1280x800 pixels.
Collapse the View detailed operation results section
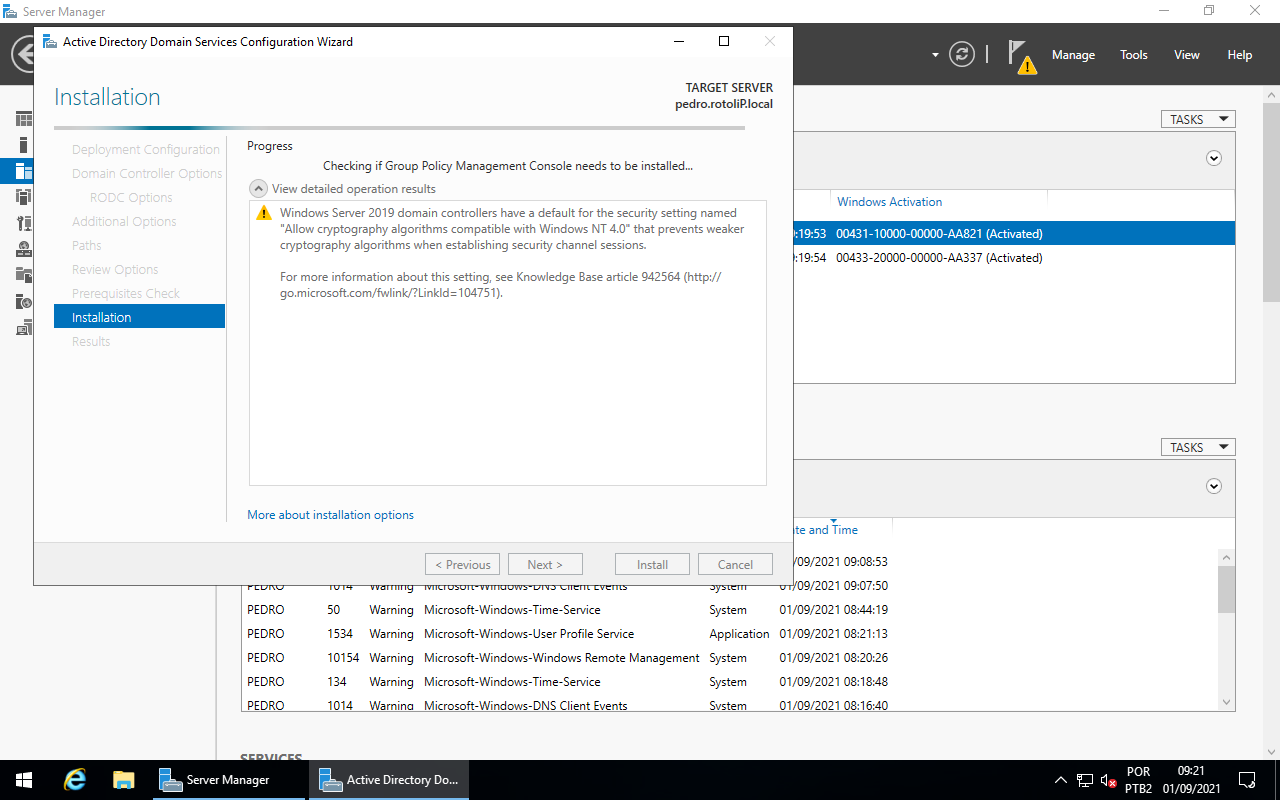point(258,189)
